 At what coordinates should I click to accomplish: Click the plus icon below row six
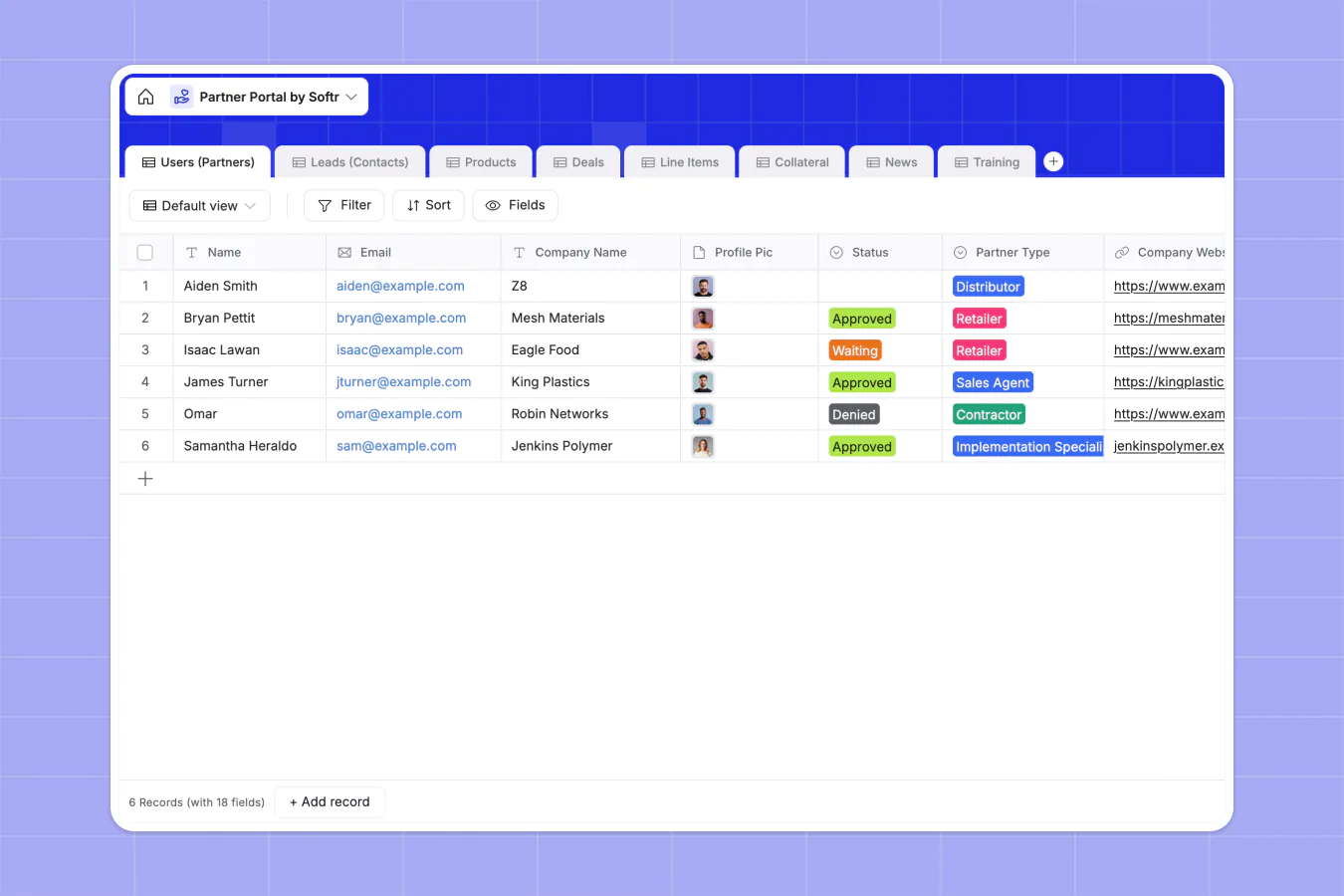145,478
